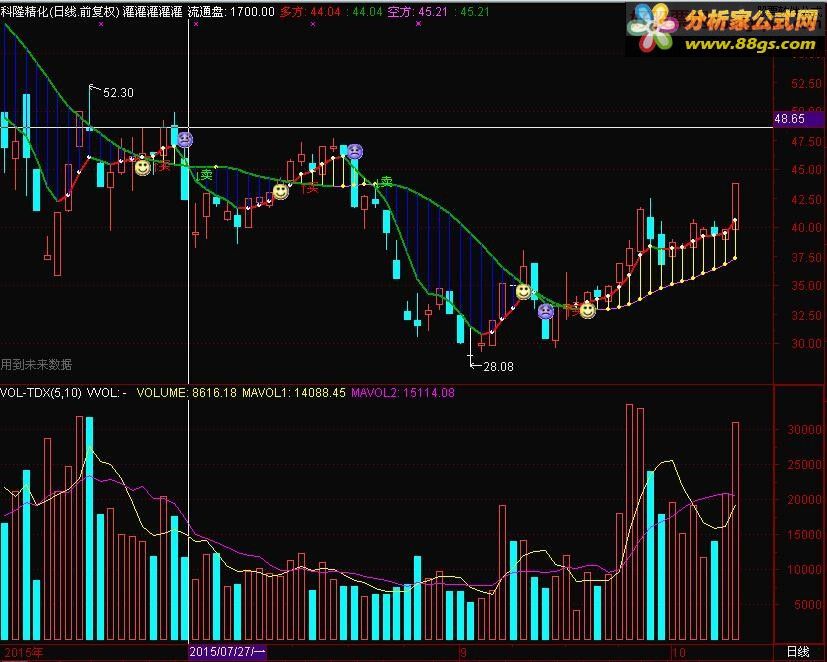827x662 pixels.
Task: Click the 5000 volume axis label
Action: [x=807, y=605]
